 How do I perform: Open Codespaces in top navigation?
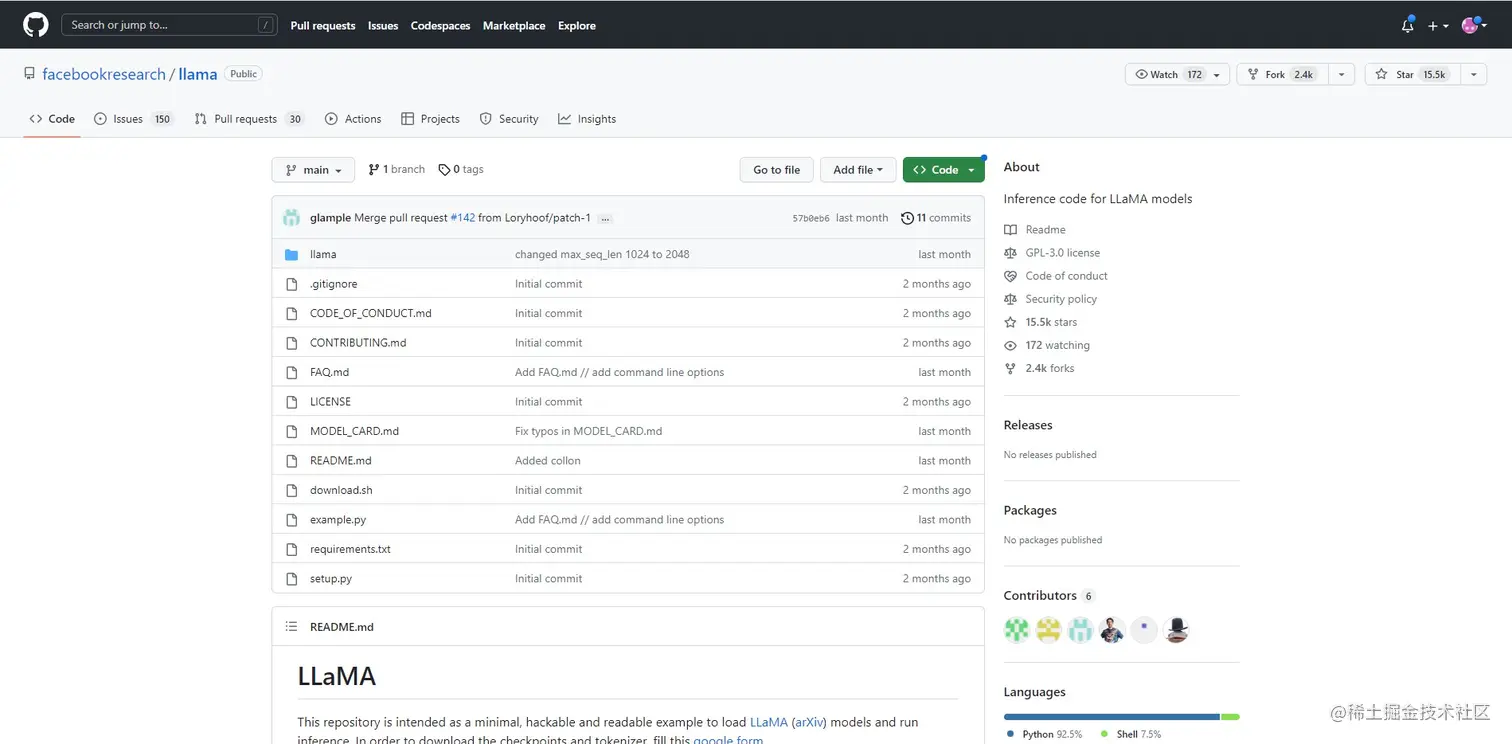tap(440, 26)
